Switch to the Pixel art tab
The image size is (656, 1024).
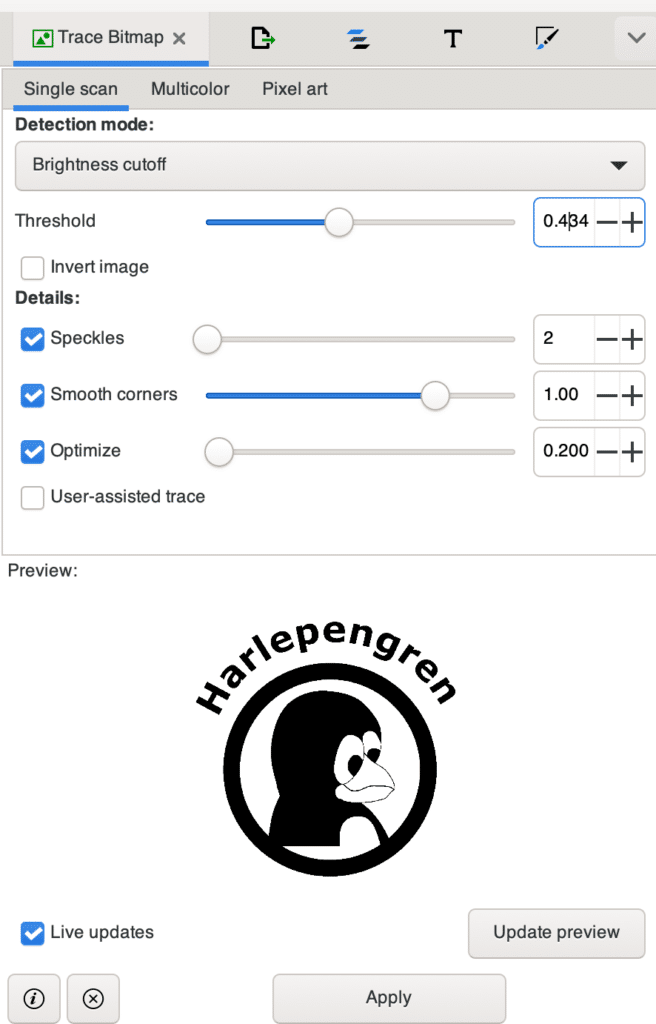click(295, 89)
